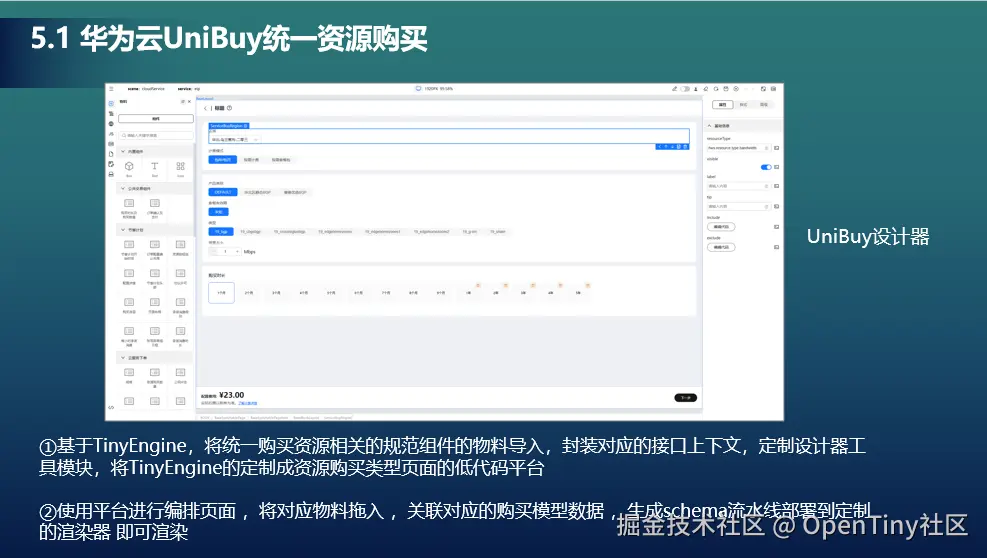Screen dimensions: 987x558
Task: Open the blue link below the ¥23.00 price
Action: click(247, 403)
